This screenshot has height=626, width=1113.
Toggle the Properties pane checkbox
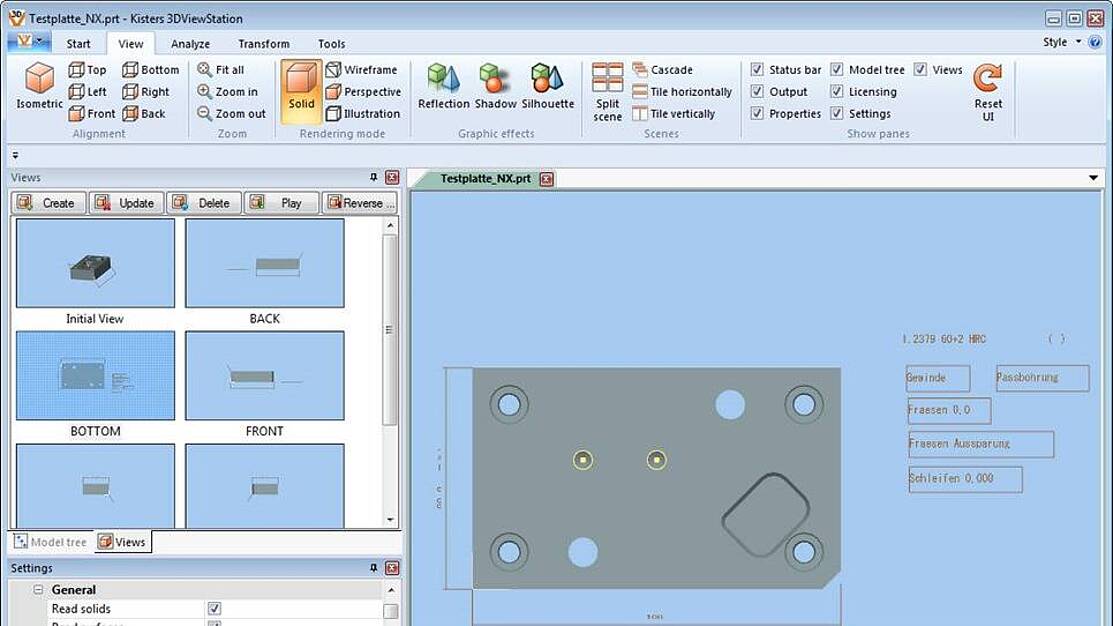coord(757,114)
